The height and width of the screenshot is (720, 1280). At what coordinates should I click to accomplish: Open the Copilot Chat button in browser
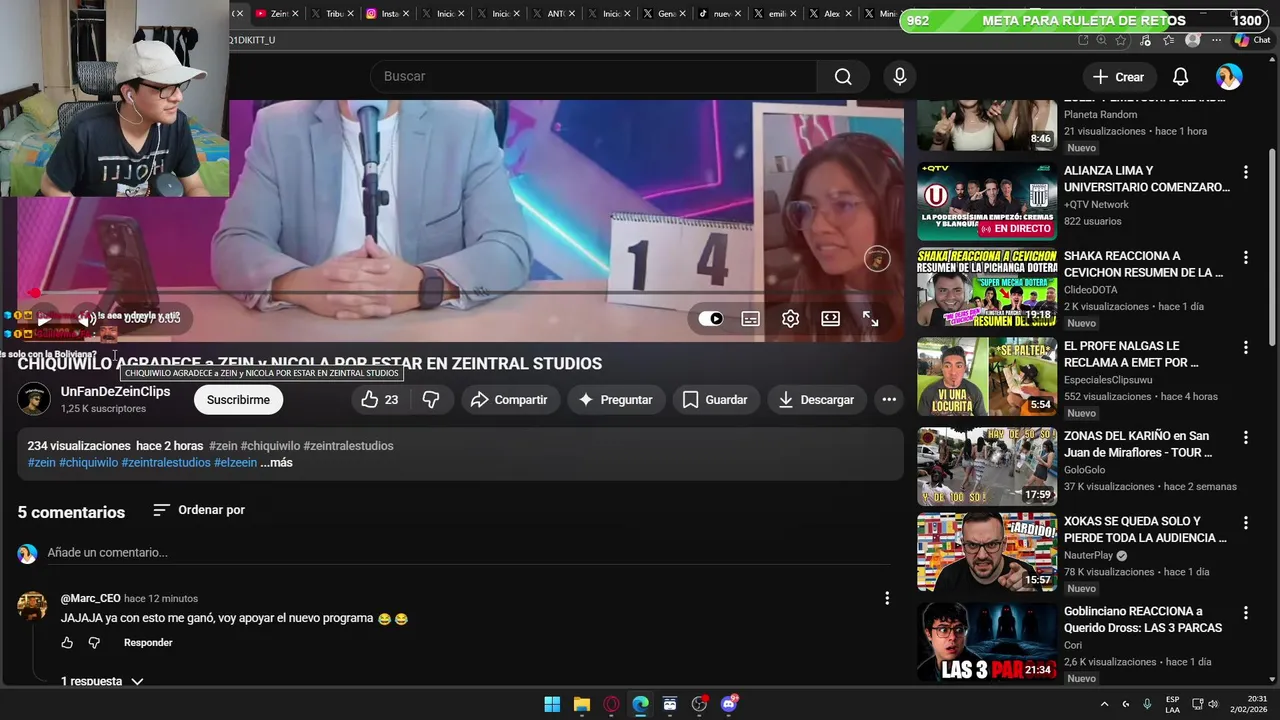(x=1252, y=40)
